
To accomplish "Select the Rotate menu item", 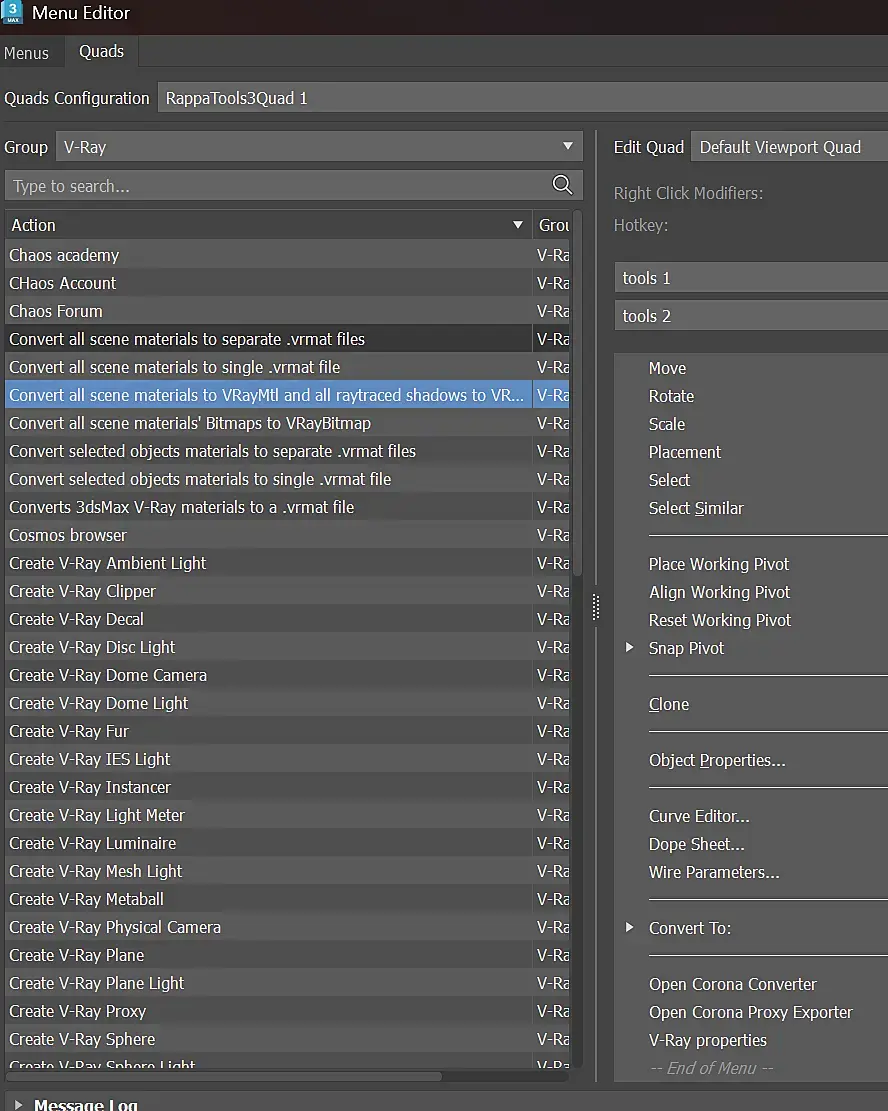I will 671,396.
